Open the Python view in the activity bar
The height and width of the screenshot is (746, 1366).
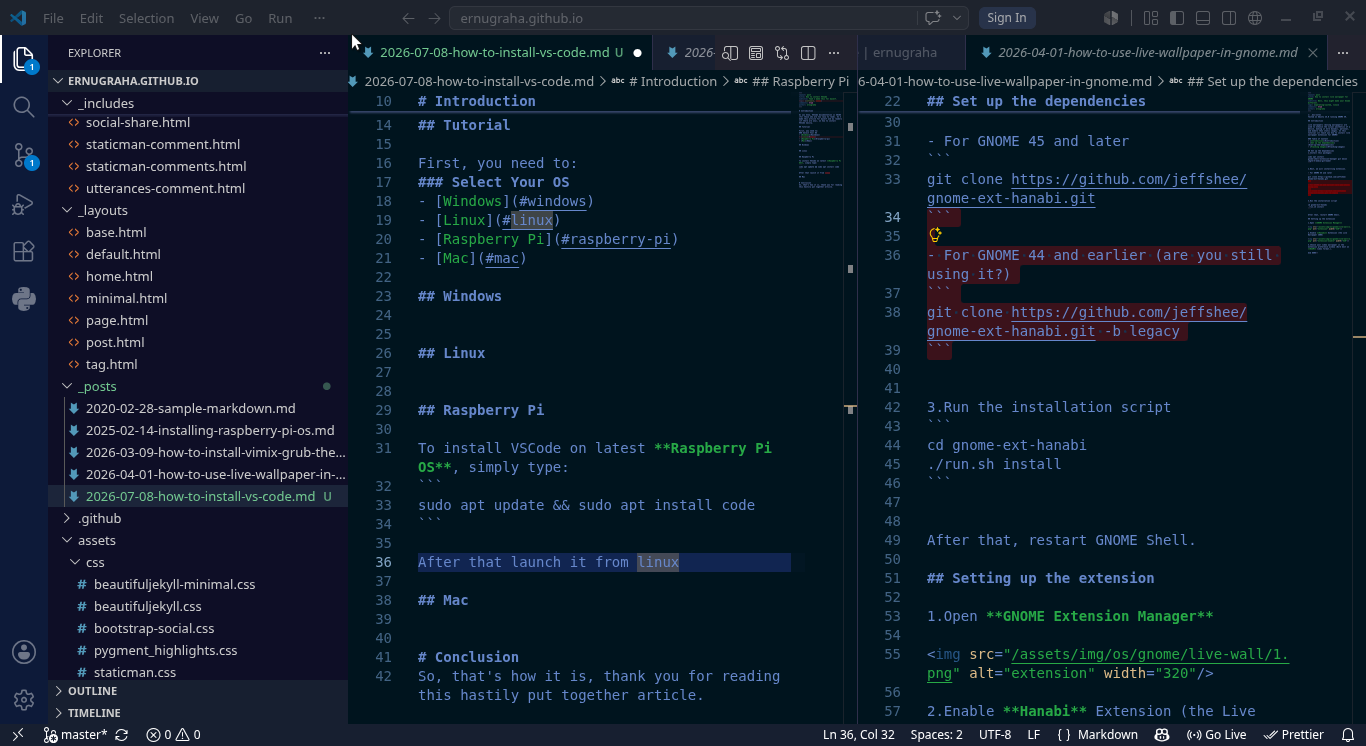(x=24, y=298)
